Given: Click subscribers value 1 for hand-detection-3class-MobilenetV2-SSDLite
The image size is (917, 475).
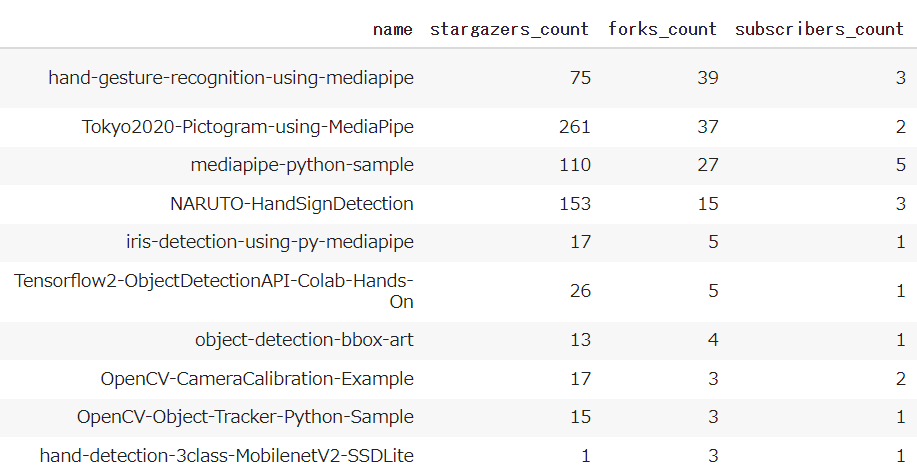Looking at the screenshot, I should 901,455.
